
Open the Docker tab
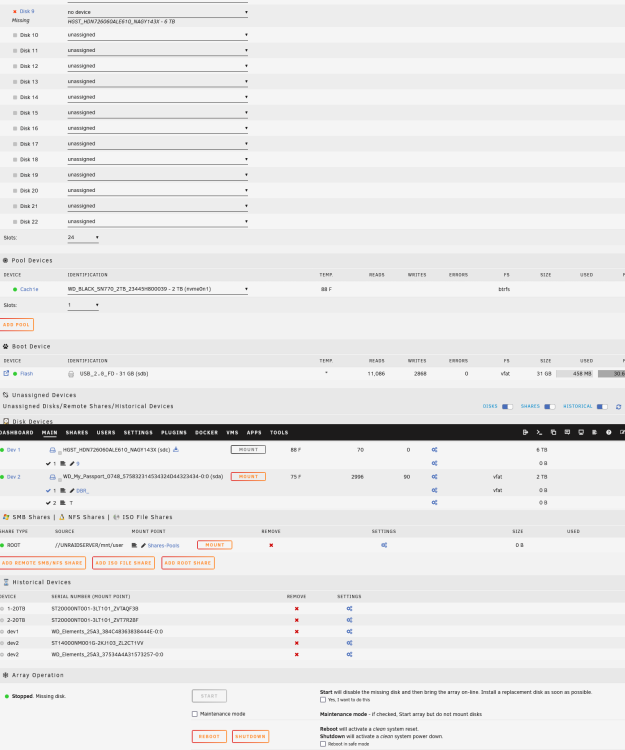pyautogui.click(x=207, y=432)
